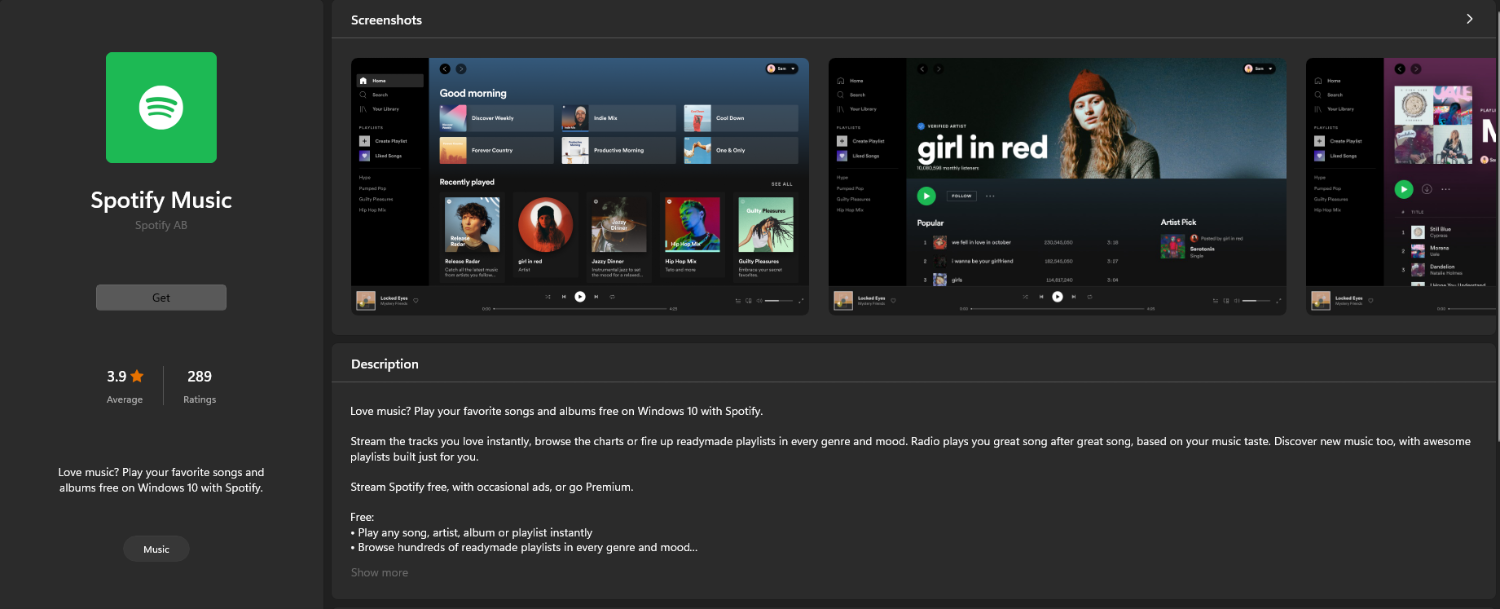Click the Liked Songs heart icon in first screenshot

(x=364, y=156)
